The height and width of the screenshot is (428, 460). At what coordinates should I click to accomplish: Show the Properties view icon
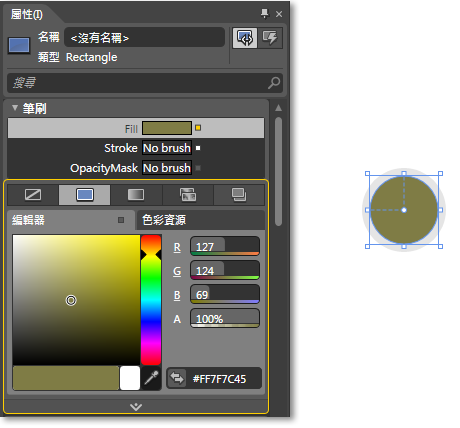click(245, 38)
